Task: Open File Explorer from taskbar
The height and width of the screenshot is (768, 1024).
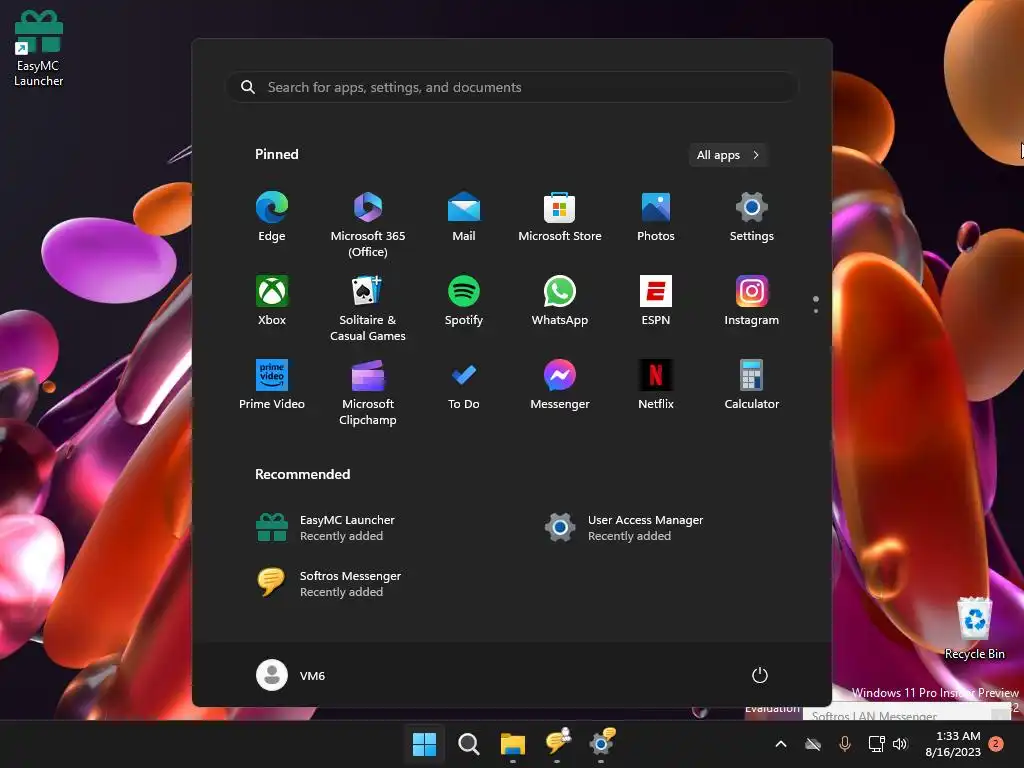Action: [513, 744]
